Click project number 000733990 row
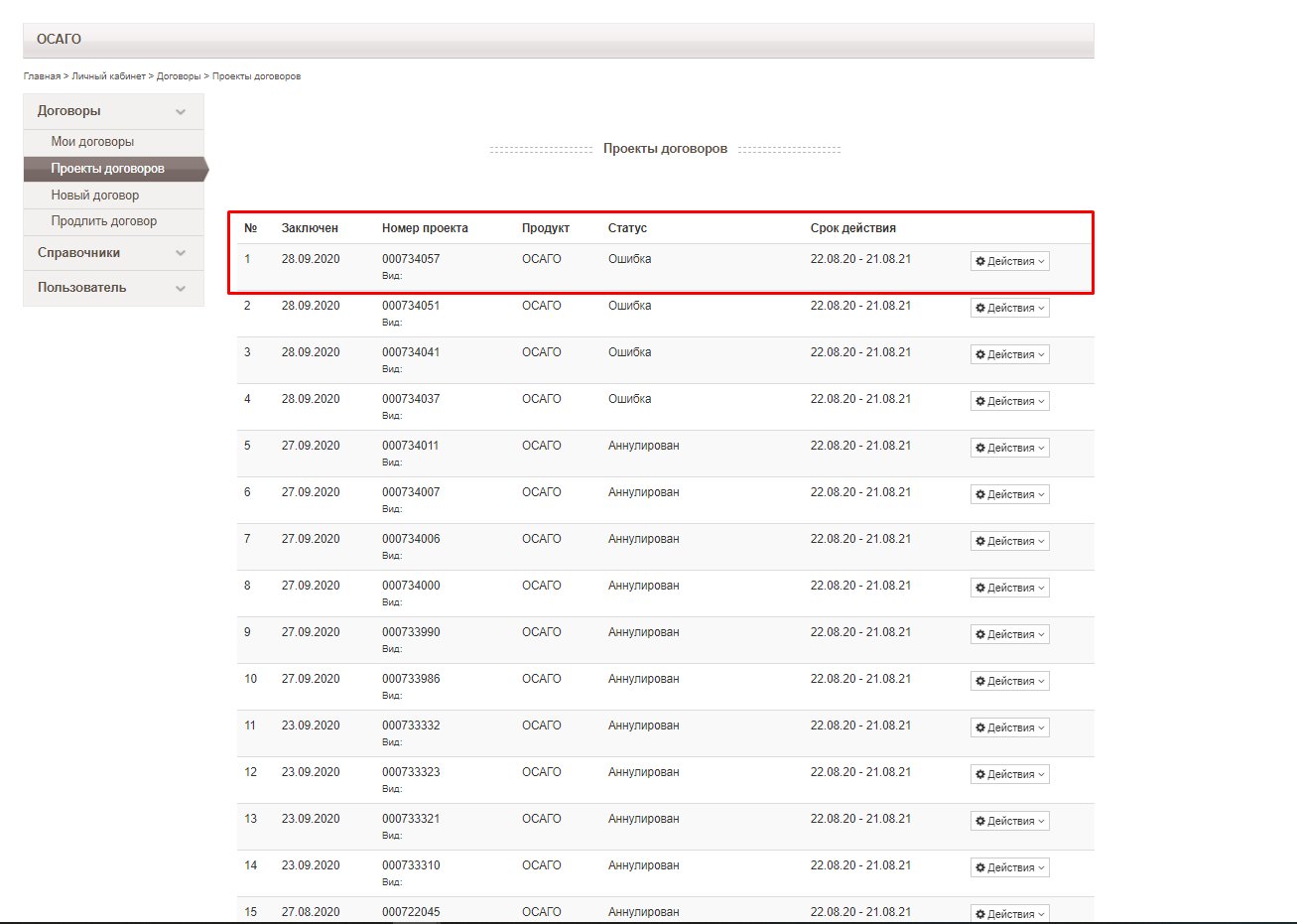This screenshot has height=924, width=1297. click(x=411, y=632)
